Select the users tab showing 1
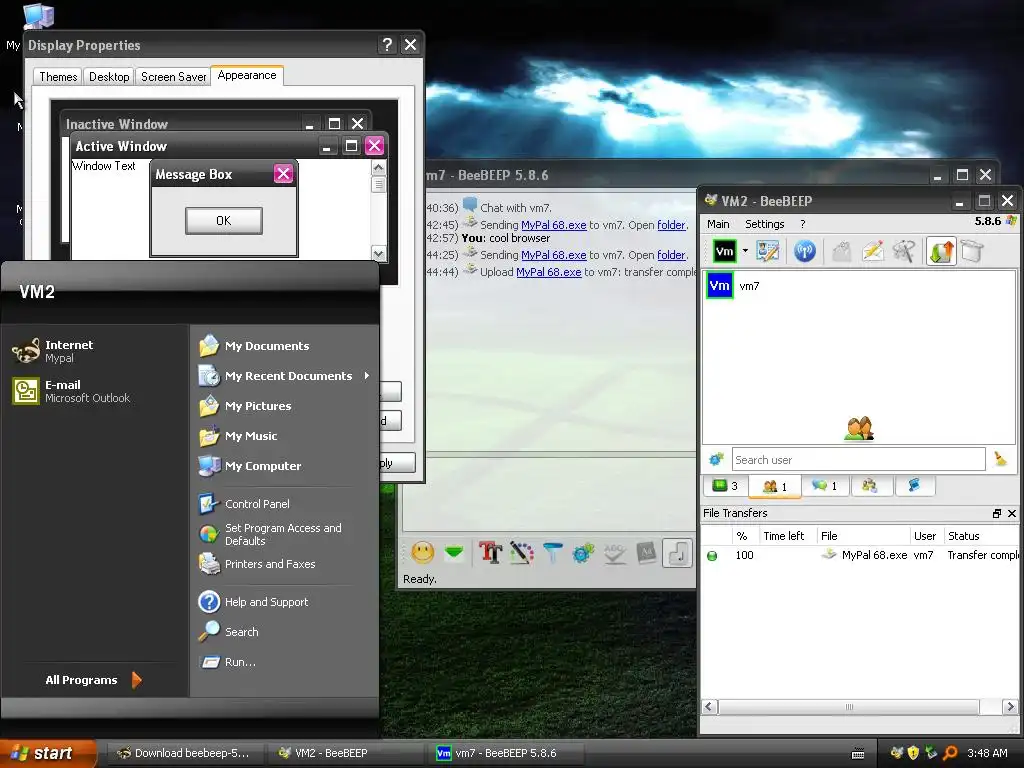Image resolution: width=1024 pixels, height=768 pixels. pos(775,486)
